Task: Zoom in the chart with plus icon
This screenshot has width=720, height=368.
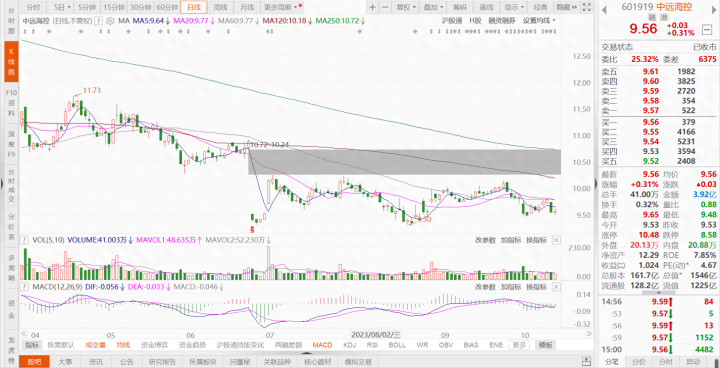Action: point(372,7)
